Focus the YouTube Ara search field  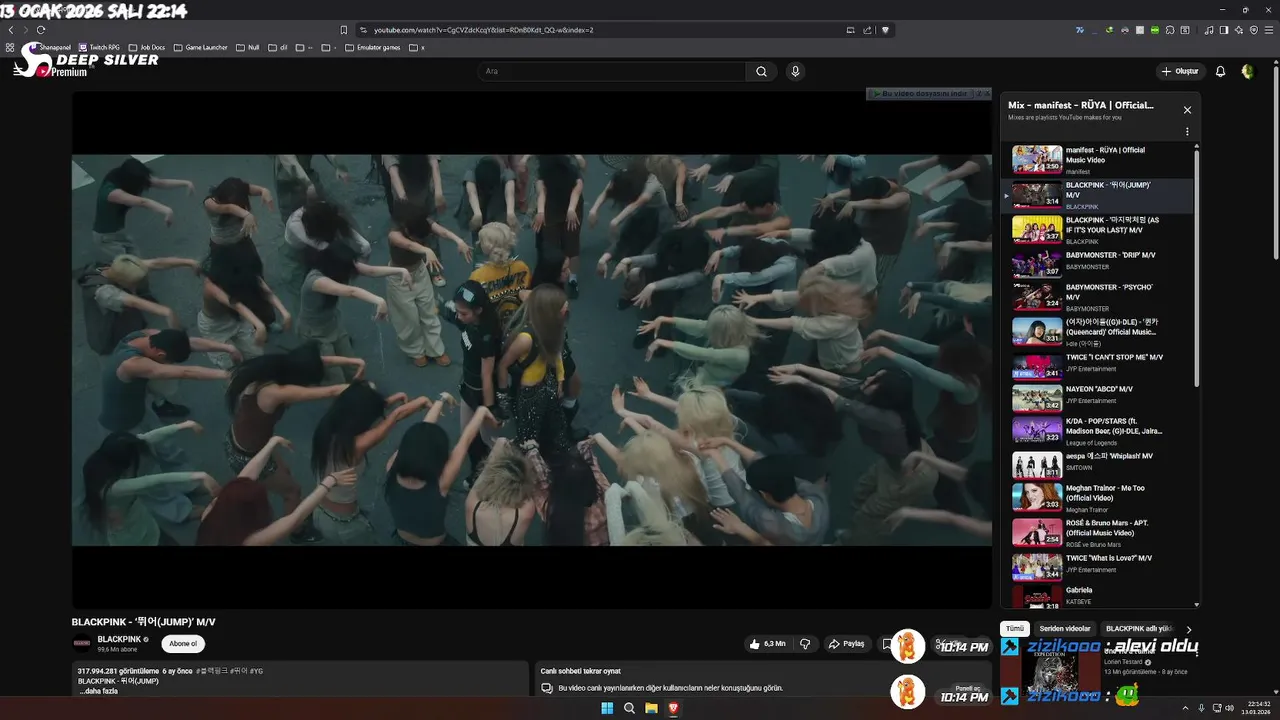point(612,71)
